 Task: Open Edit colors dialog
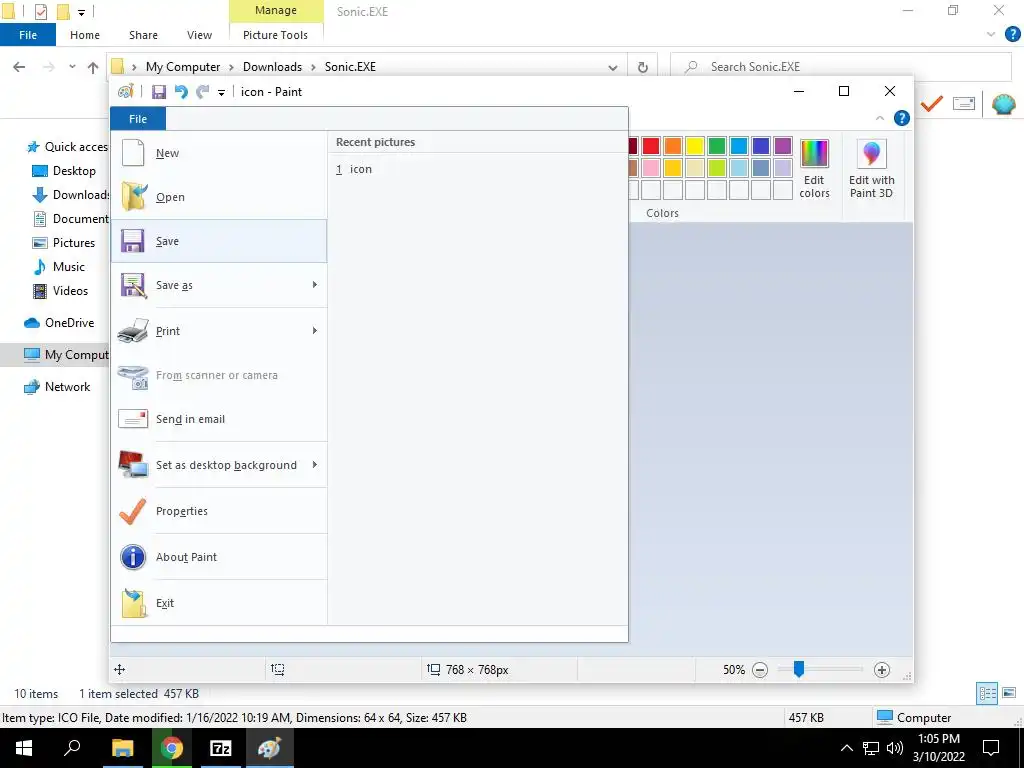click(814, 168)
